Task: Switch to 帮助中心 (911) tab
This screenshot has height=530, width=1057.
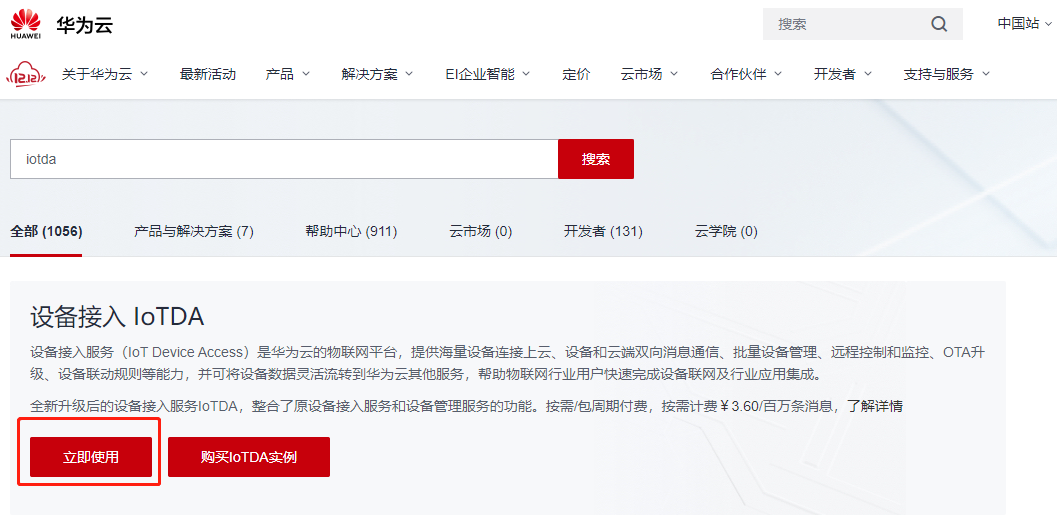Action: pos(351,232)
